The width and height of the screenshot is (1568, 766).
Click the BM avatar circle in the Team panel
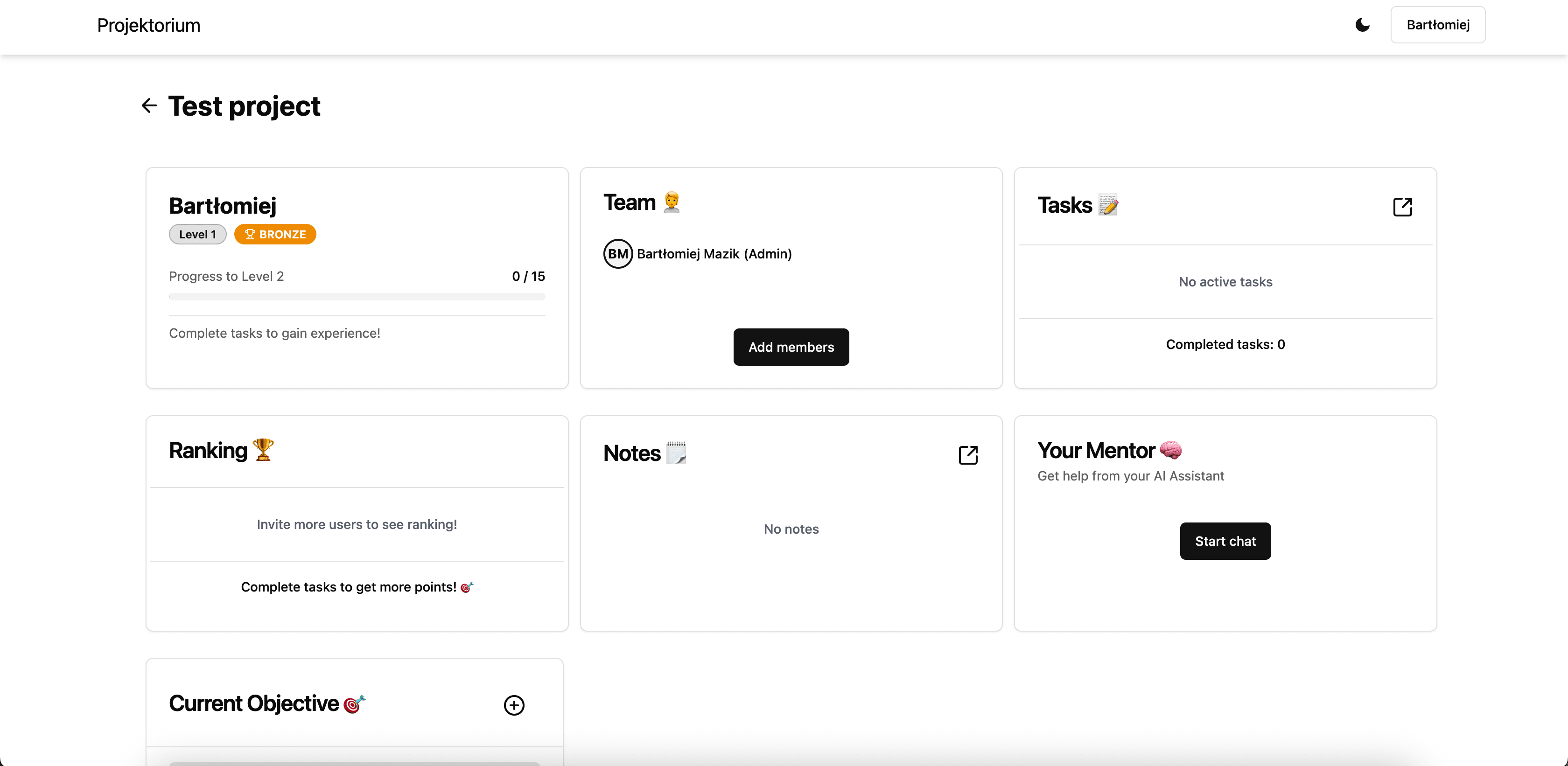617,254
